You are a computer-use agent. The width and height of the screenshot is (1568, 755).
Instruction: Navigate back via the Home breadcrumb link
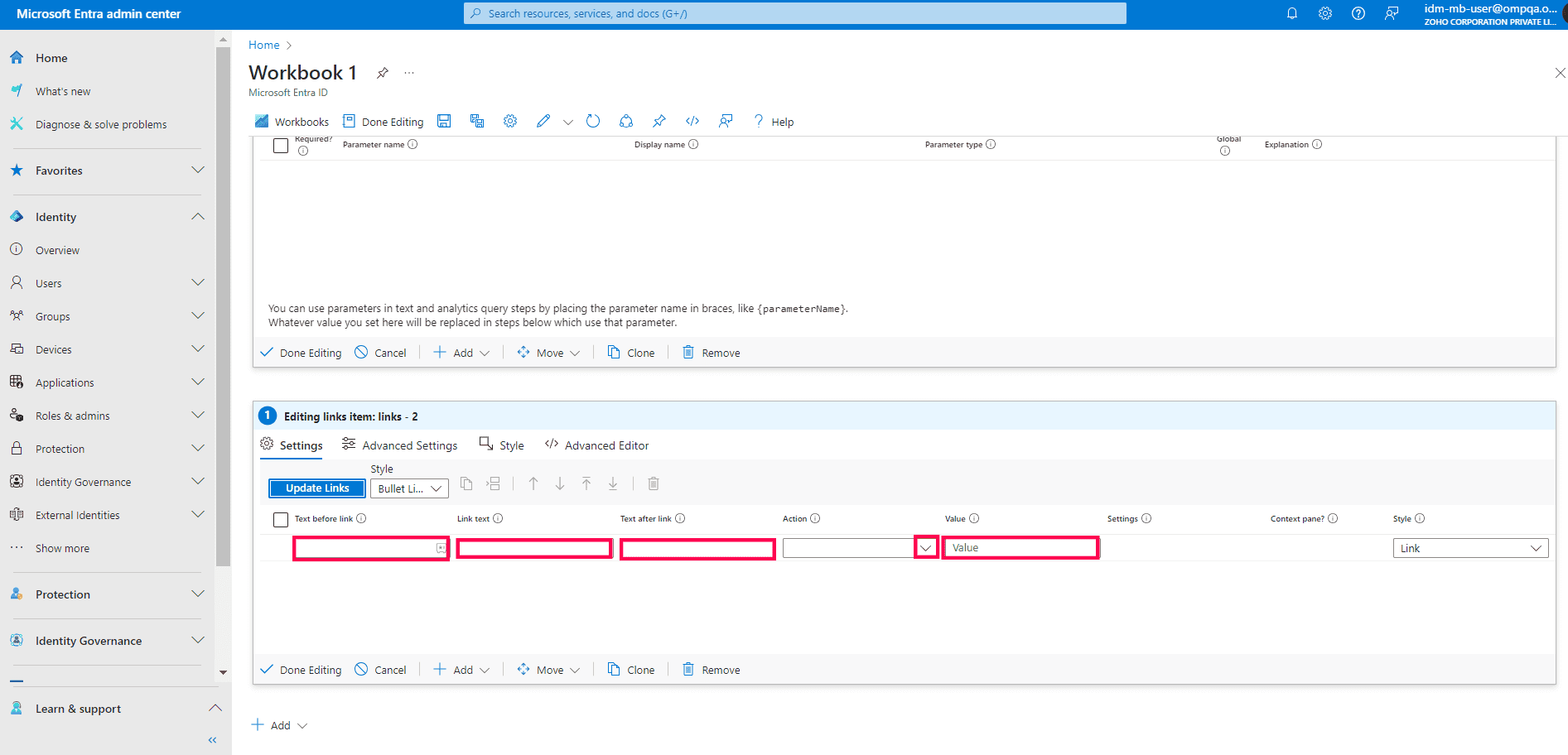[263, 45]
